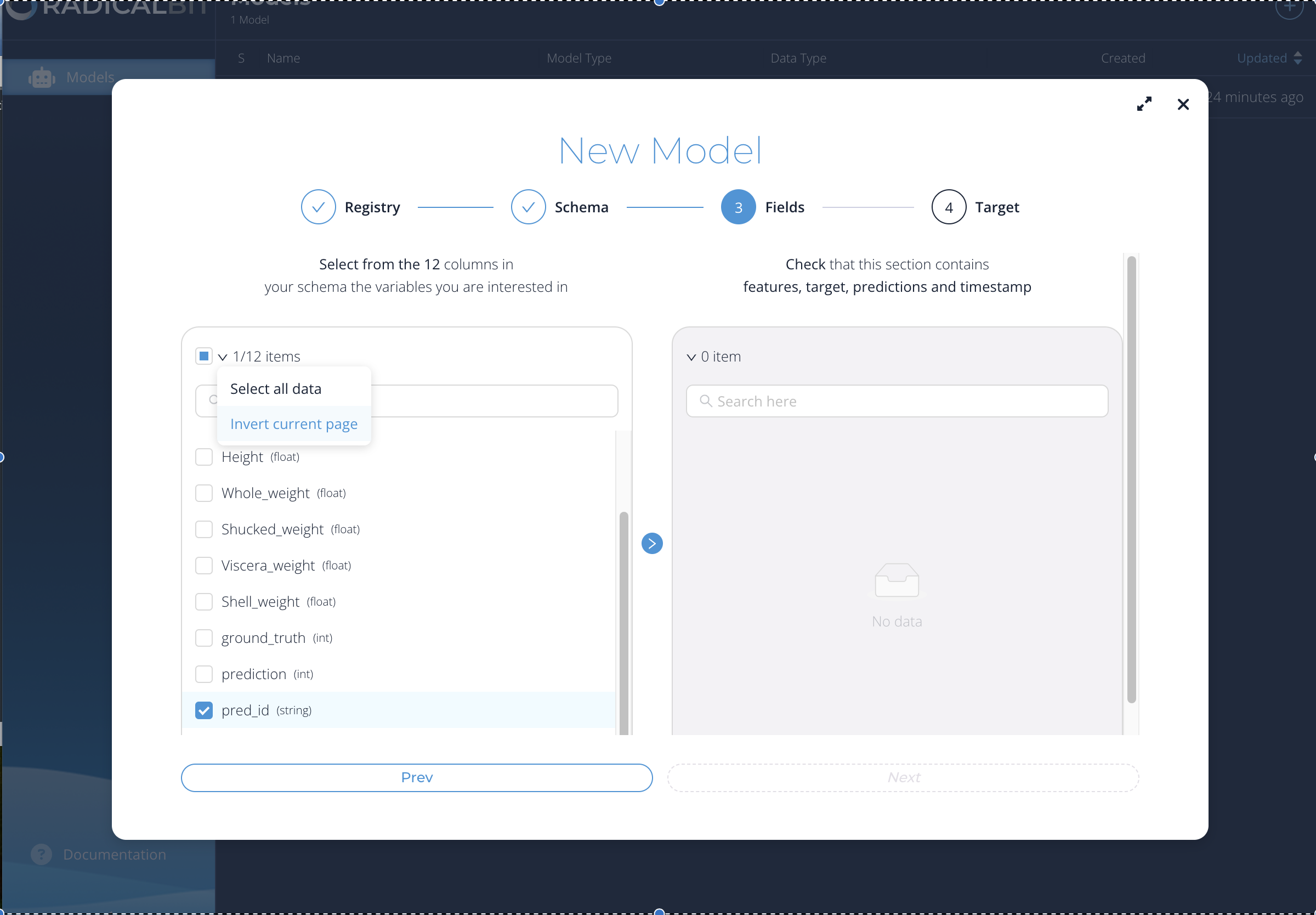This screenshot has height=915, width=1316.
Task: Expand the New Model dialog to fullscreen
Action: pyautogui.click(x=1144, y=104)
